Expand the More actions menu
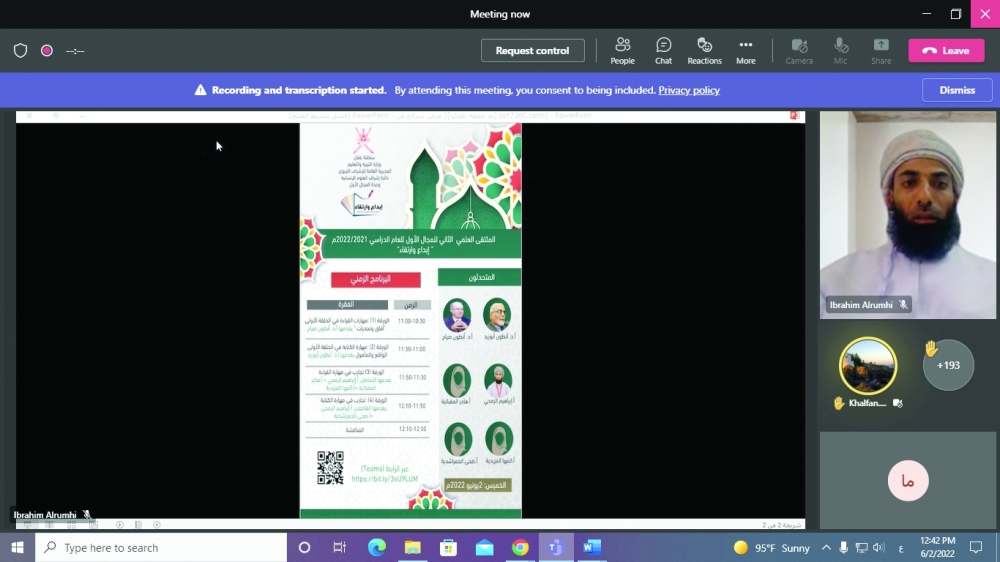 746,50
